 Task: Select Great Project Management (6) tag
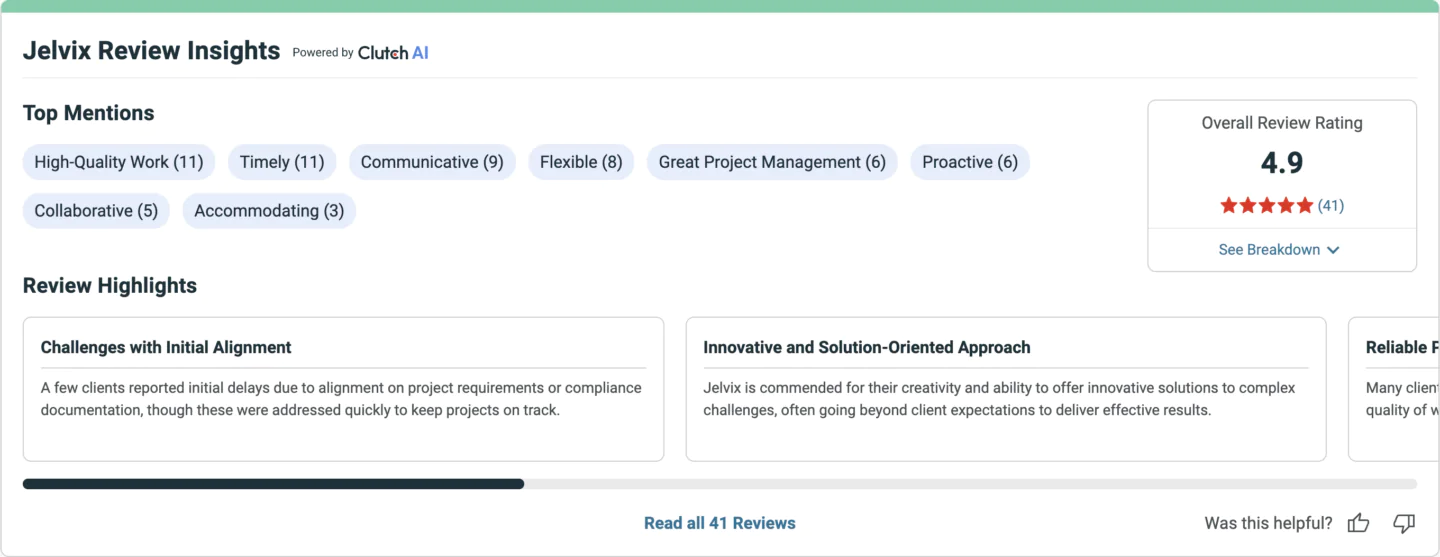point(772,162)
